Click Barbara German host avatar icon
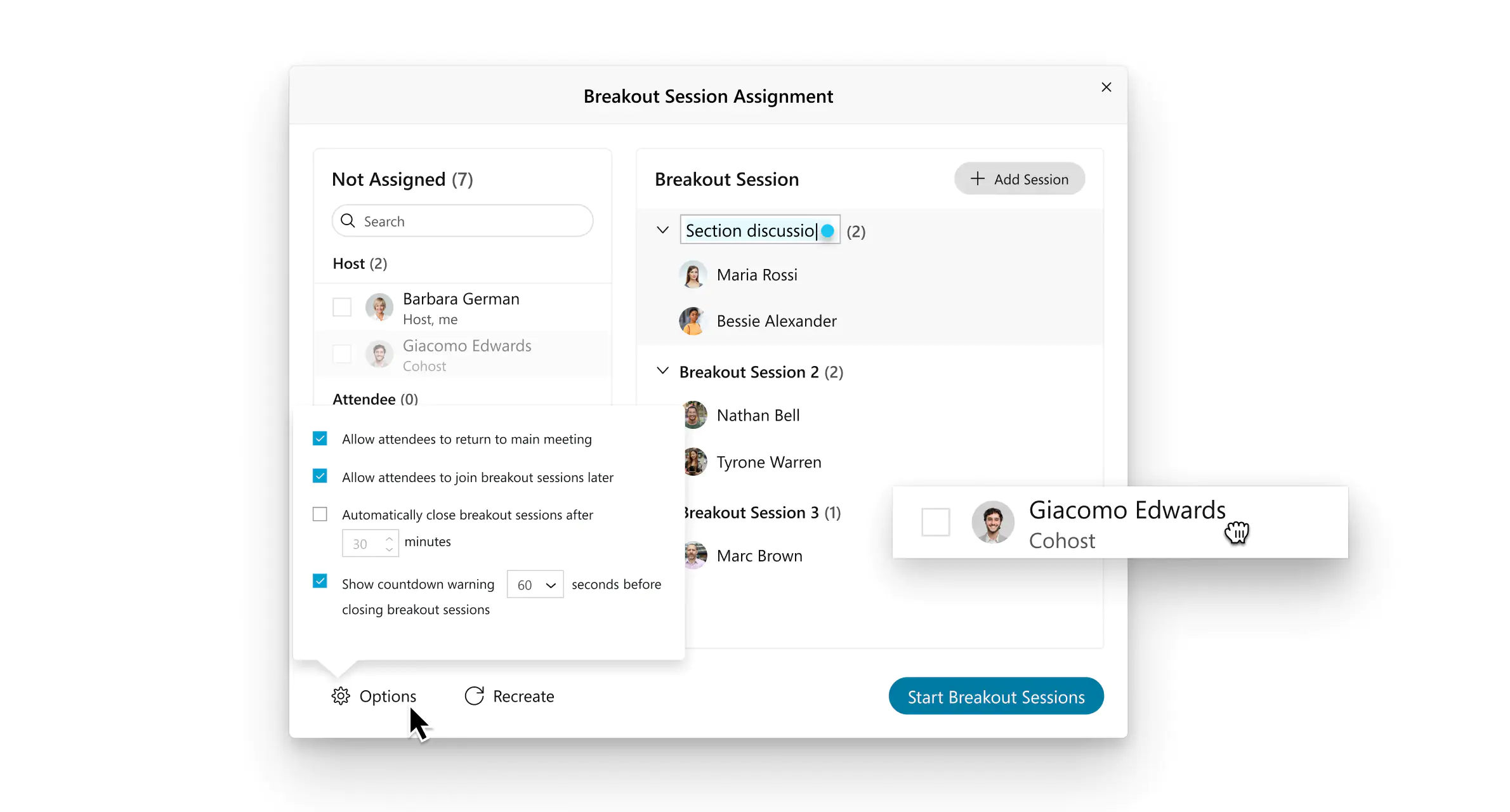The image size is (1510, 812). 380,307
